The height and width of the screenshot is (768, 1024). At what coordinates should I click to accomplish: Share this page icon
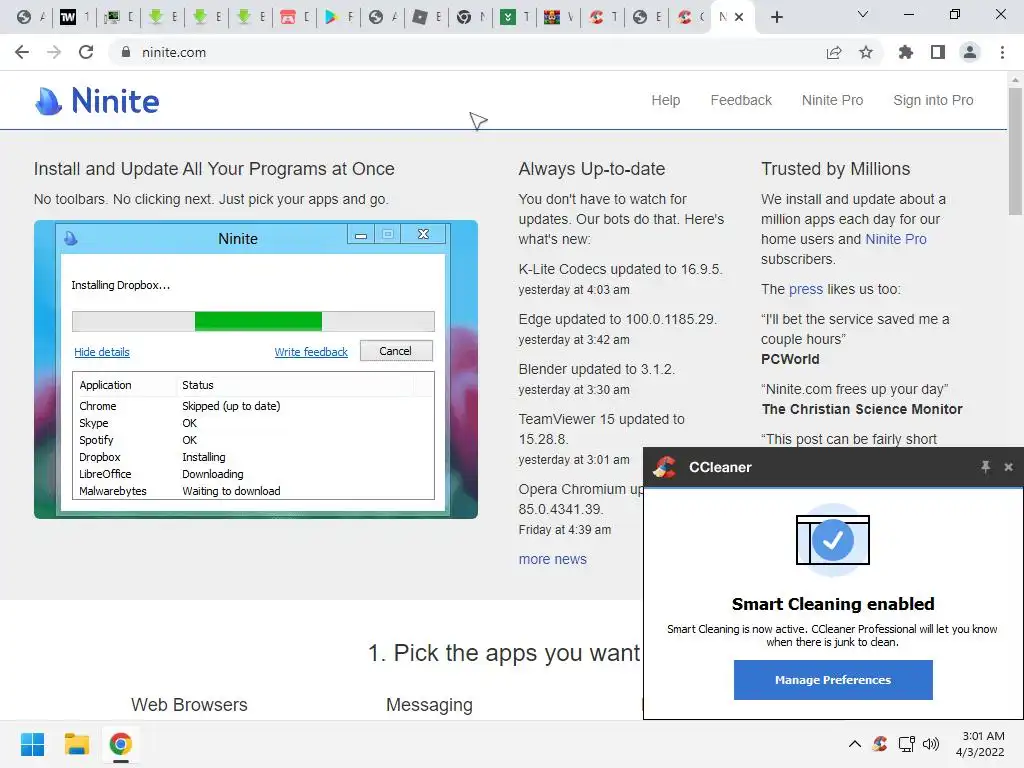point(833,52)
